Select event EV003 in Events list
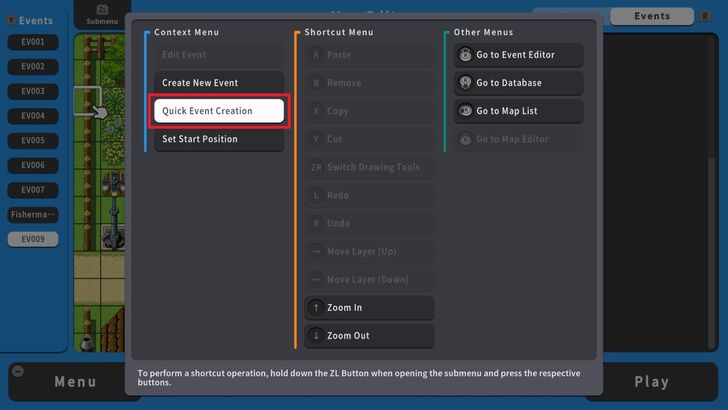 coord(33,91)
